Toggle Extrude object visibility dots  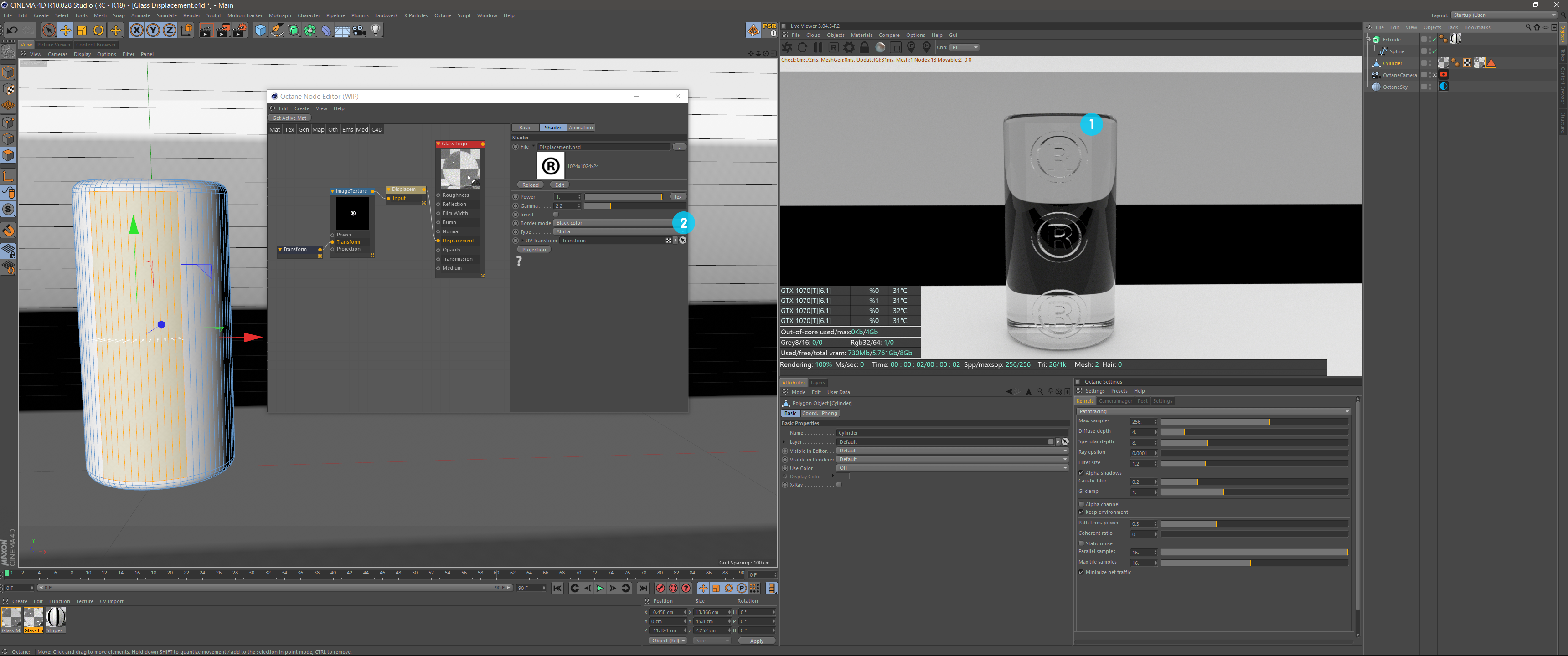click(x=1430, y=40)
